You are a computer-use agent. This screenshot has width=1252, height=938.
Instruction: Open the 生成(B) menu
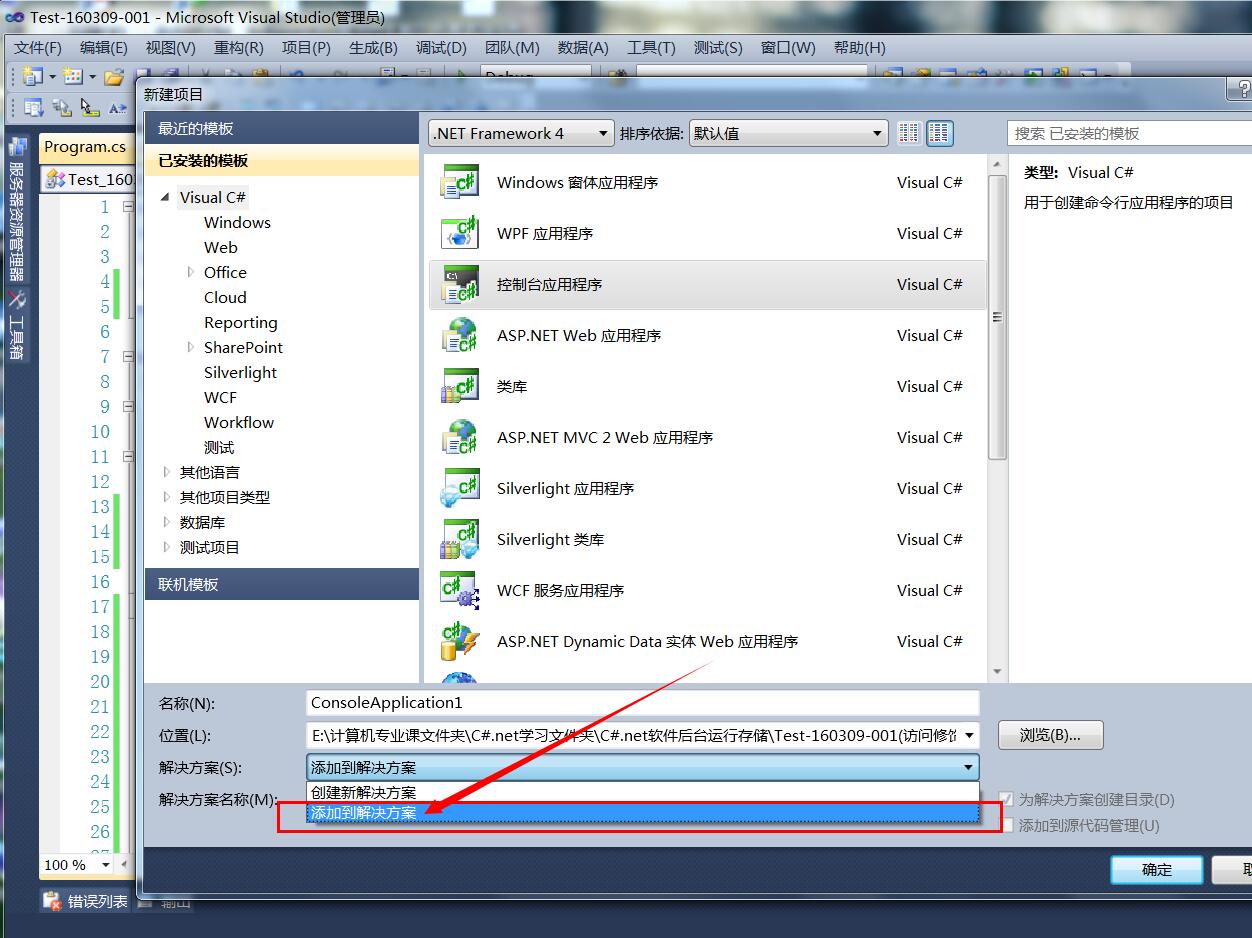(373, 47)
